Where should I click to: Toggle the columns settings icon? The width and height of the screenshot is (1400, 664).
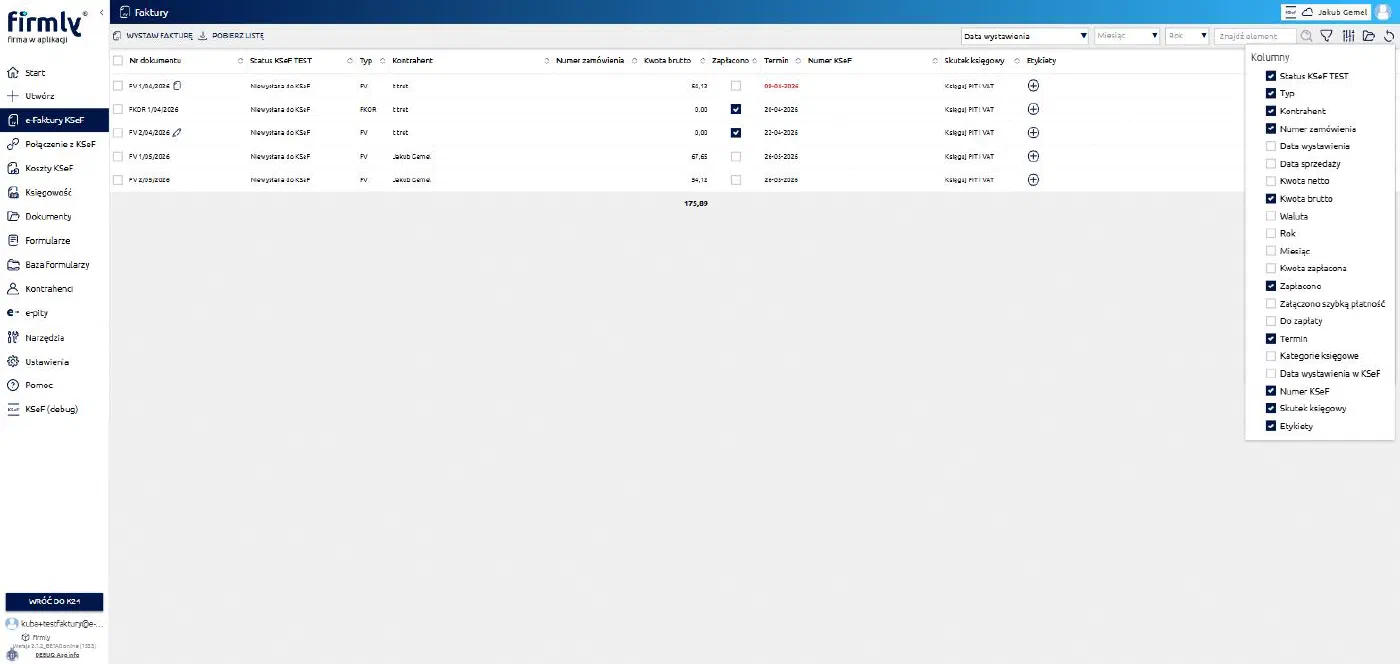1348,36
